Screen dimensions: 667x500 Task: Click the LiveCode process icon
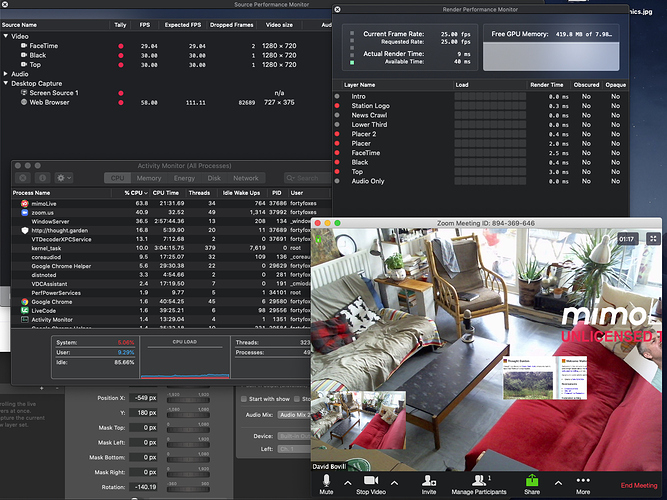point(25,311)
